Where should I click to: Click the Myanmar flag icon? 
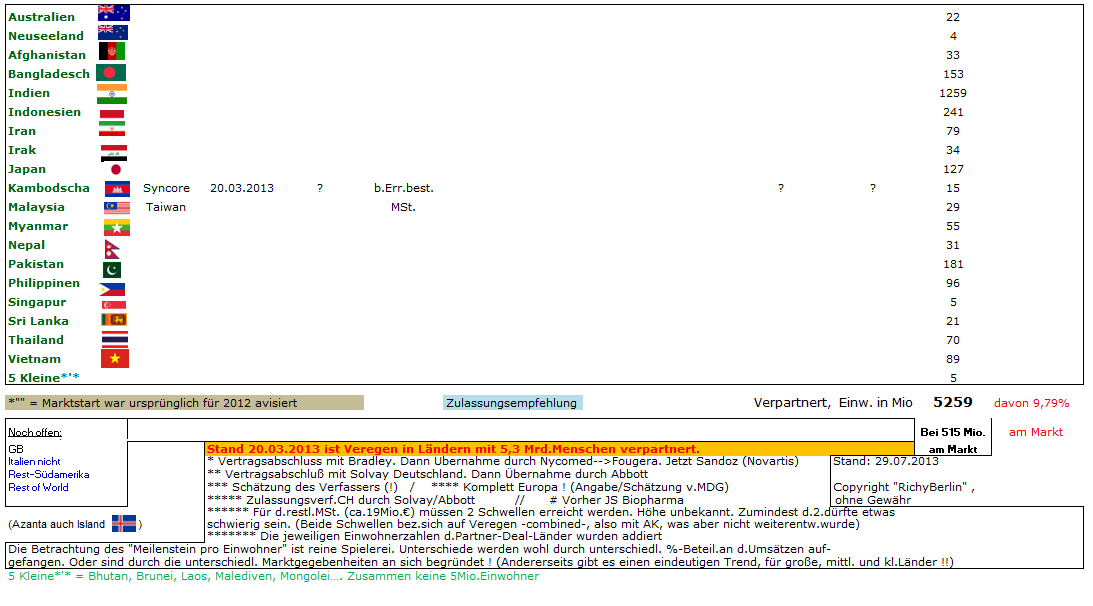point(116,227)
